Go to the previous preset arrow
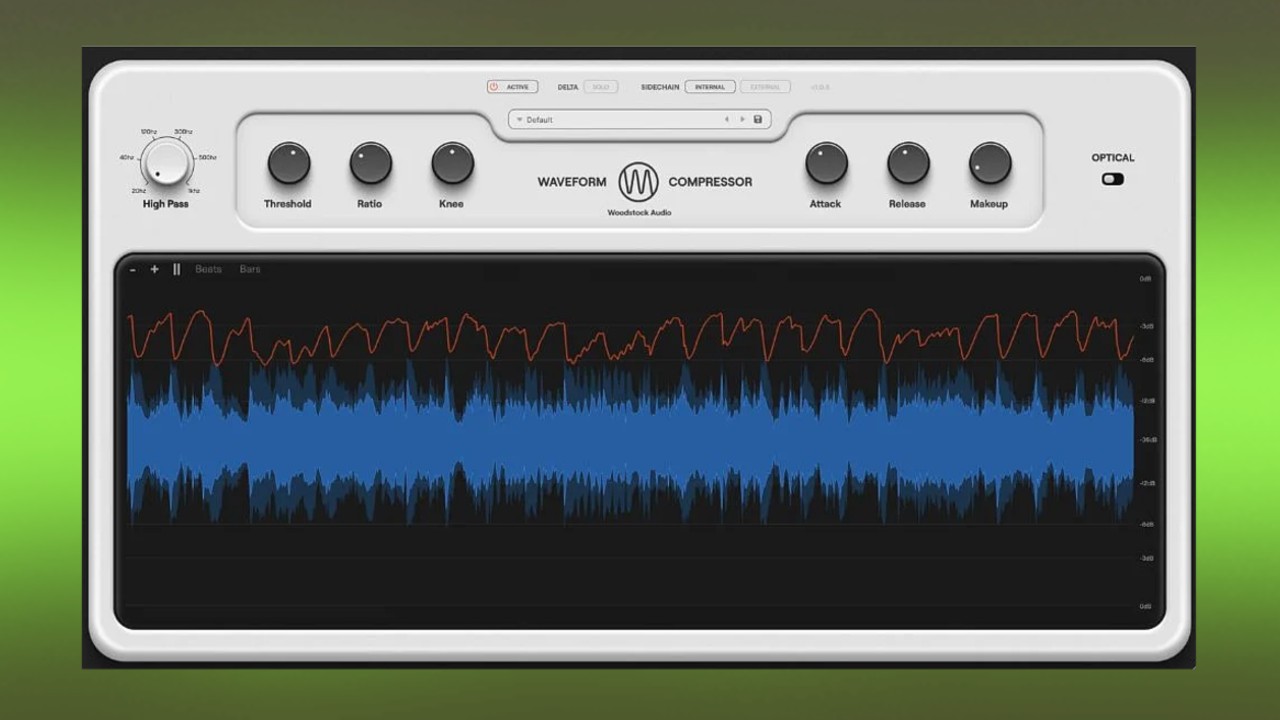 pos(727,118)
